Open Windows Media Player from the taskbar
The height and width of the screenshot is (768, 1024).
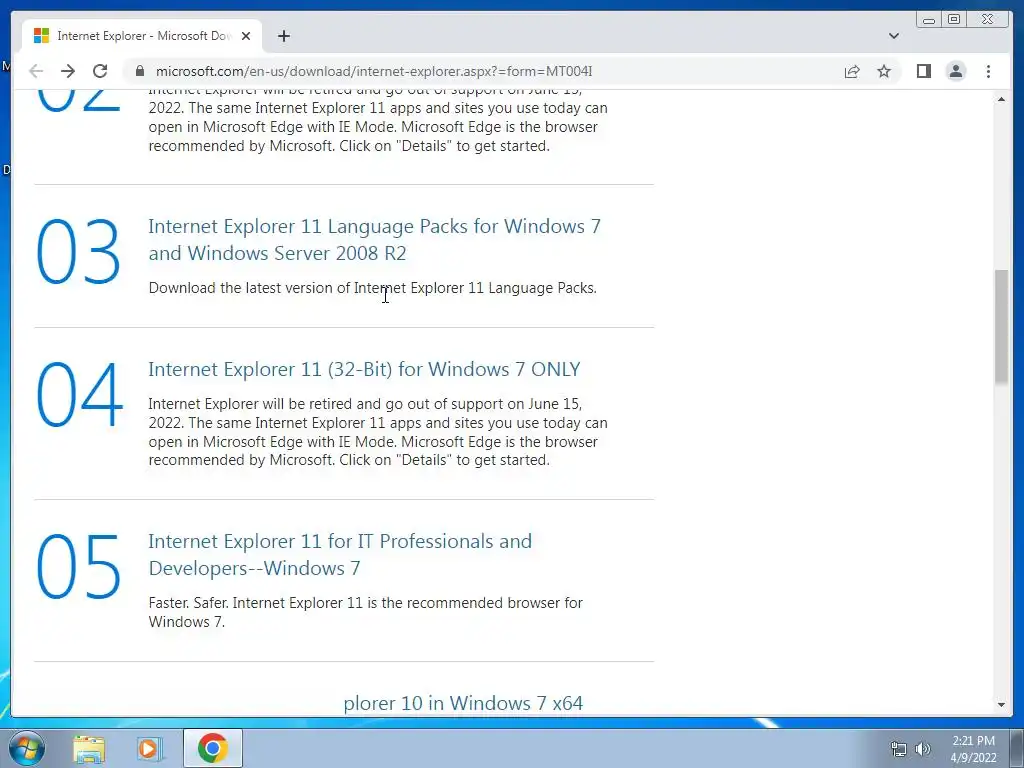(149, 748)
